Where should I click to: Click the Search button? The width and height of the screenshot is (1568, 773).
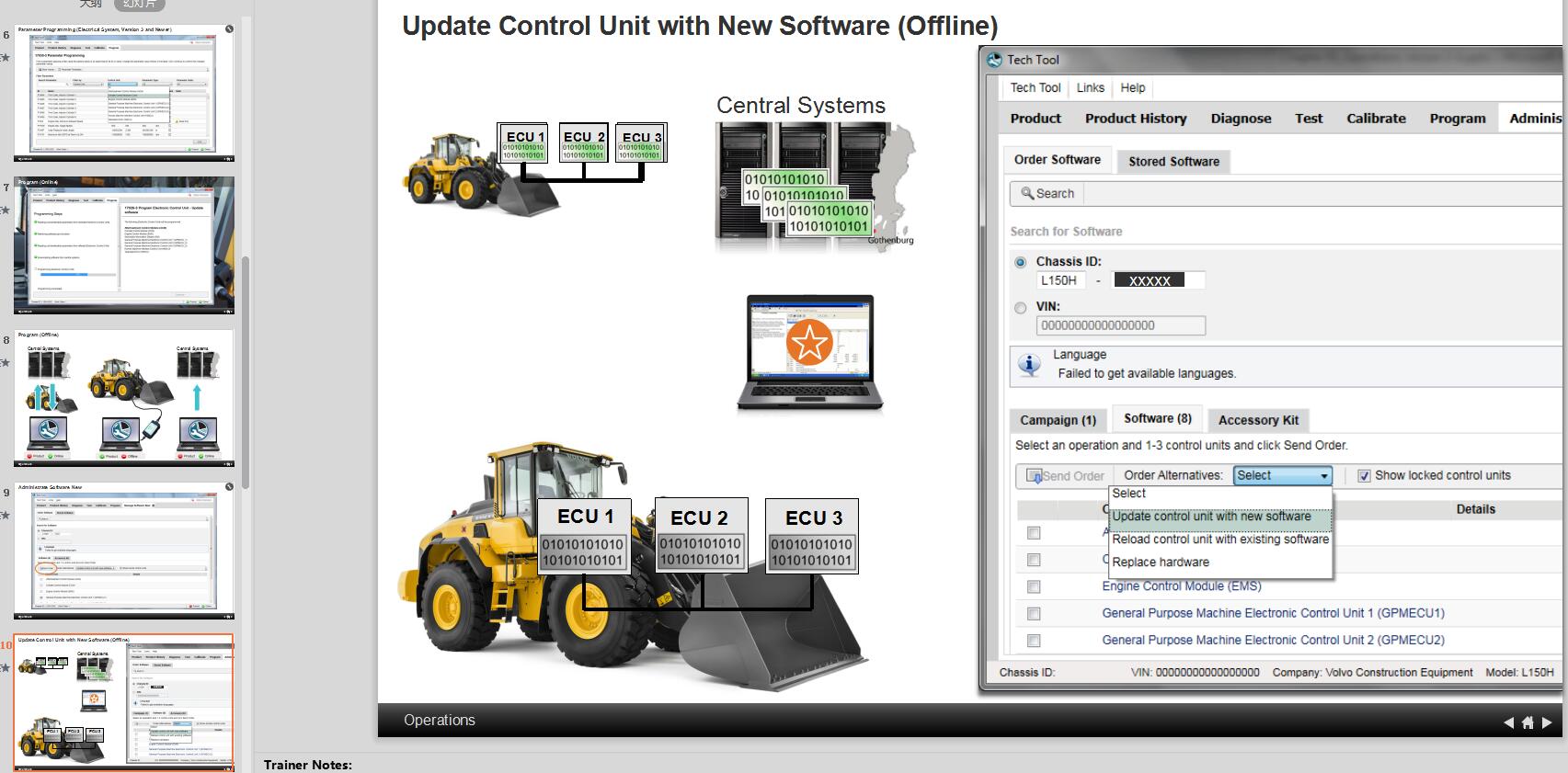(1047, 194)
